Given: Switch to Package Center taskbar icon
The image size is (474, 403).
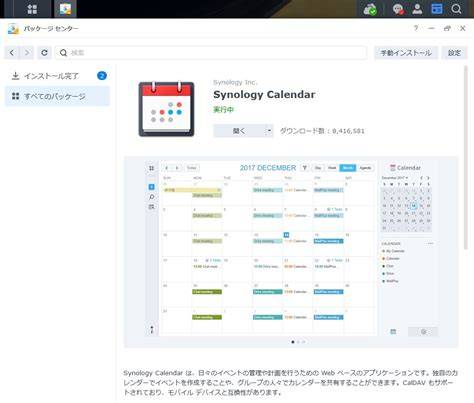Looking at the screenshot, I should coord(65,9).
